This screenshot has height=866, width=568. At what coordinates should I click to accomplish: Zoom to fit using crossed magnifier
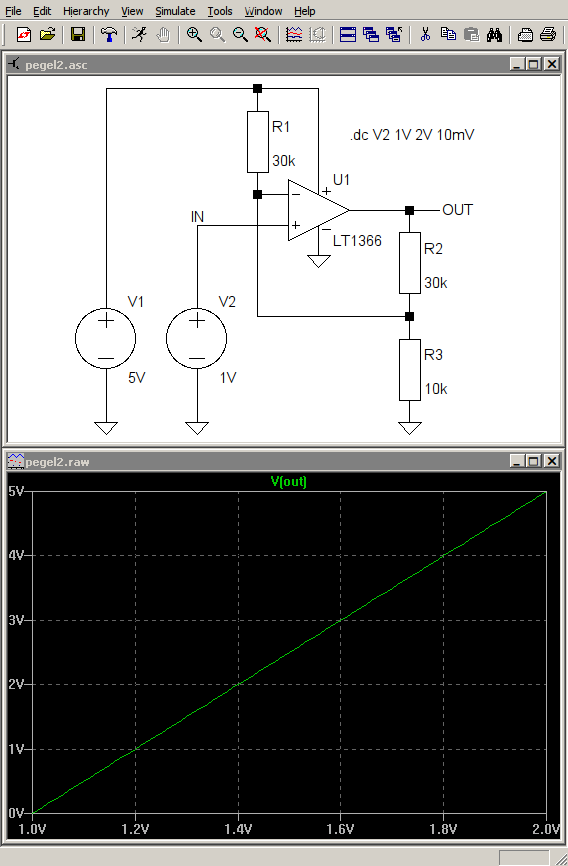tap(263, 35)
